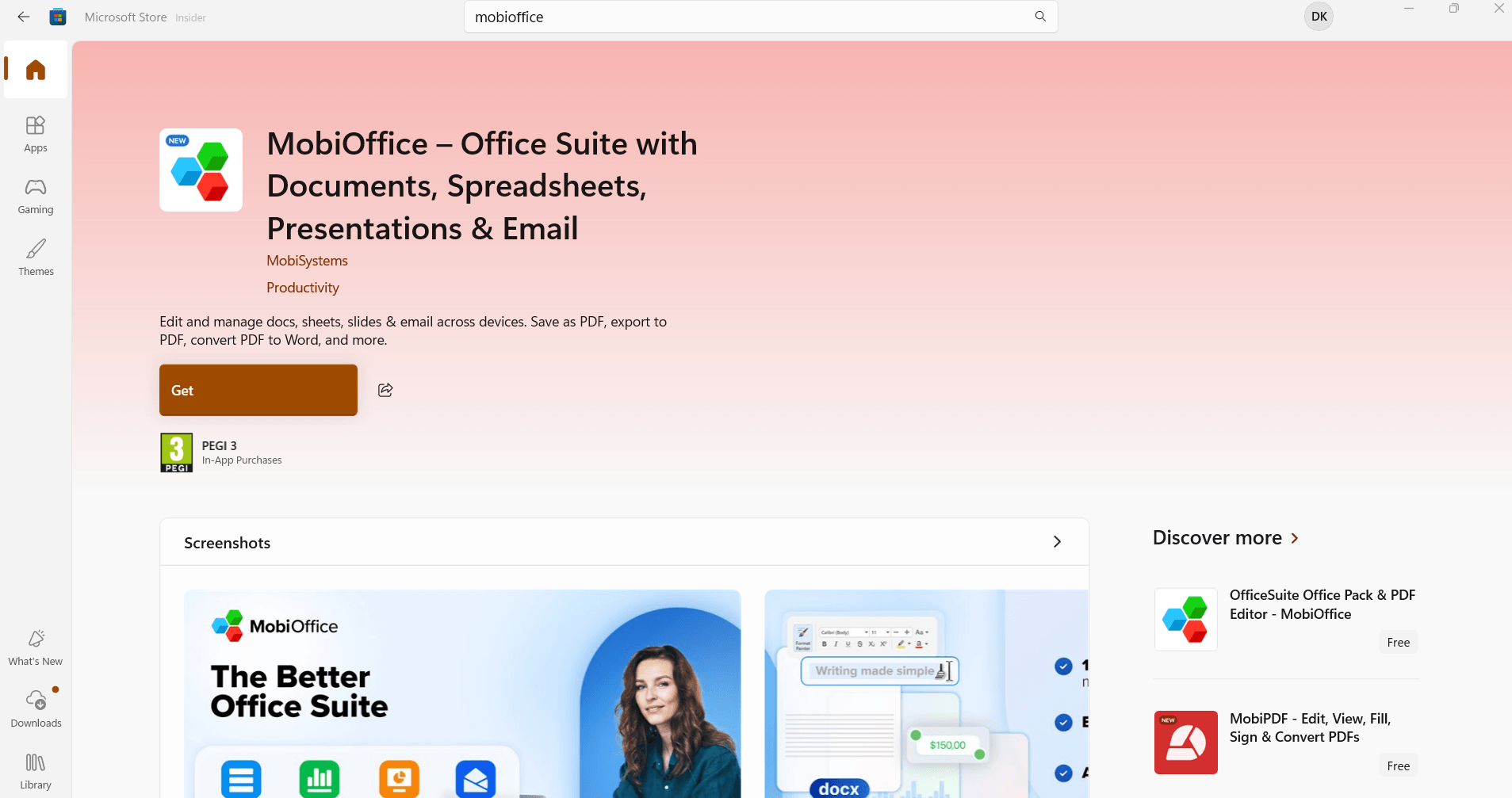This screenshot has height=798, width=1512.
Task: Minimize the Microsoft Store window
Action: (x=1409, y=9)
